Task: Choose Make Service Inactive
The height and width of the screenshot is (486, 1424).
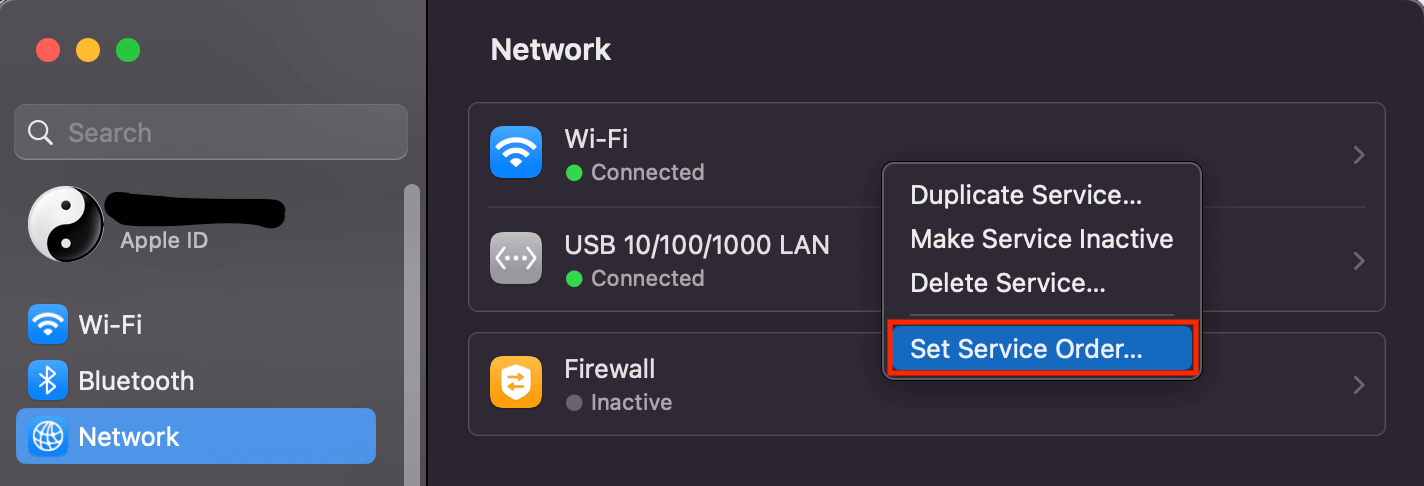Action: click(x=1041, y=239)
